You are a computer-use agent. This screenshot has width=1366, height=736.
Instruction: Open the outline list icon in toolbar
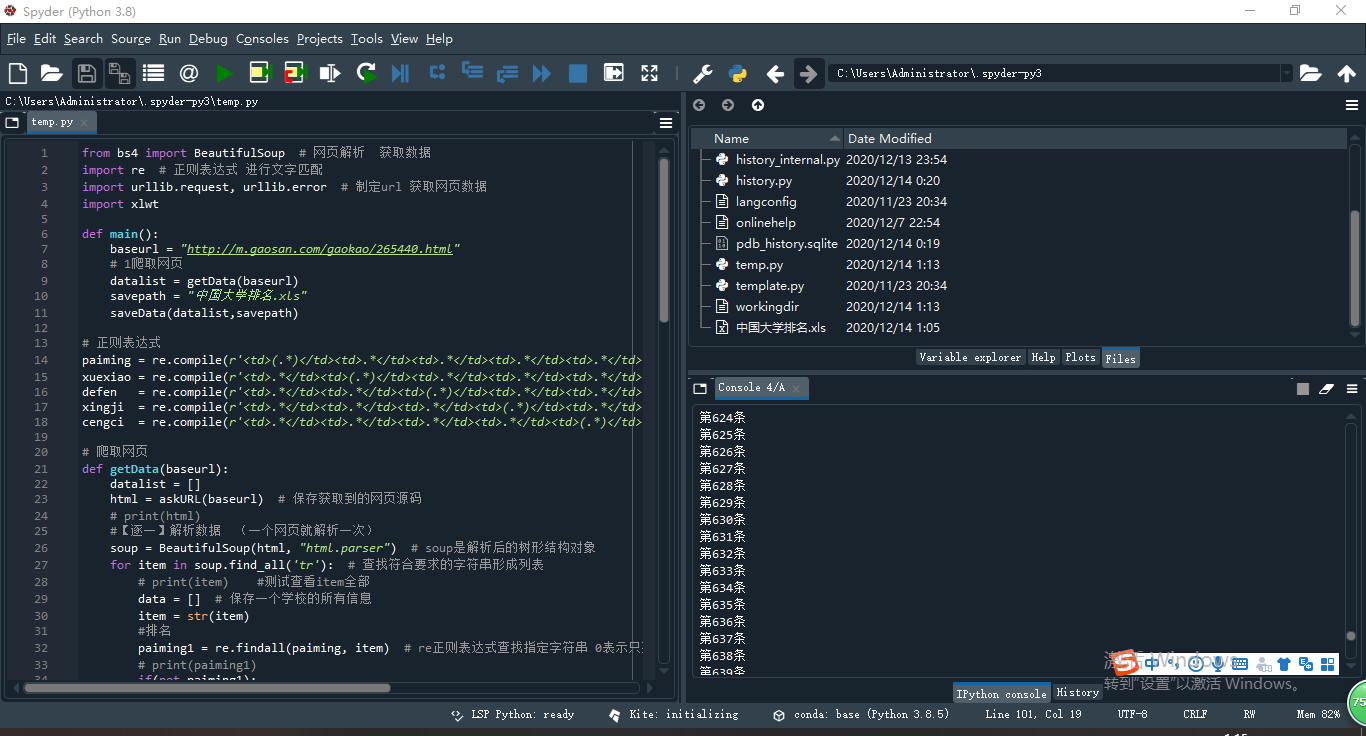(x=153, y=73)
